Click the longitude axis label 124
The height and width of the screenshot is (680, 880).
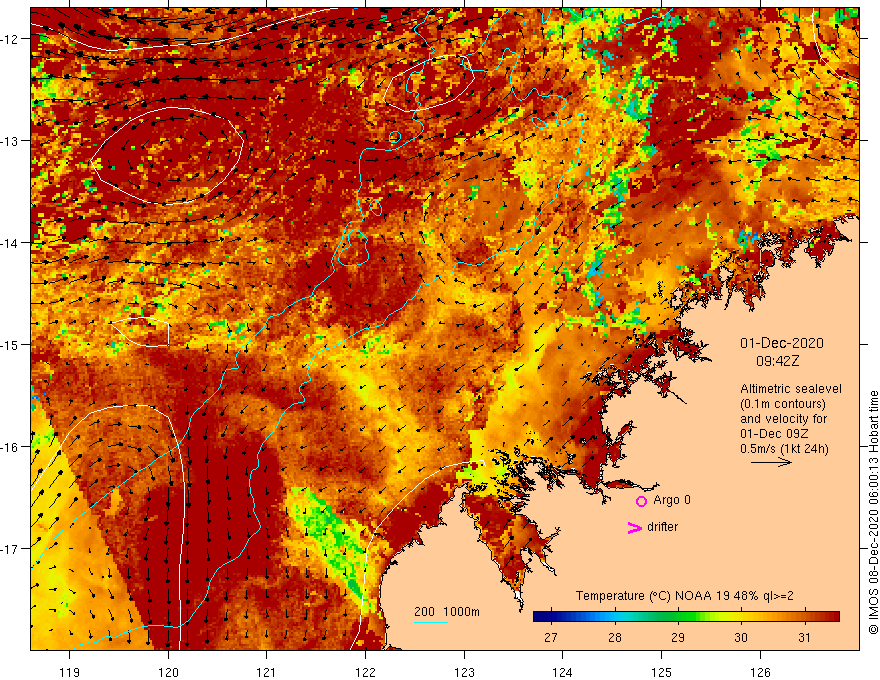coord(562,672)
